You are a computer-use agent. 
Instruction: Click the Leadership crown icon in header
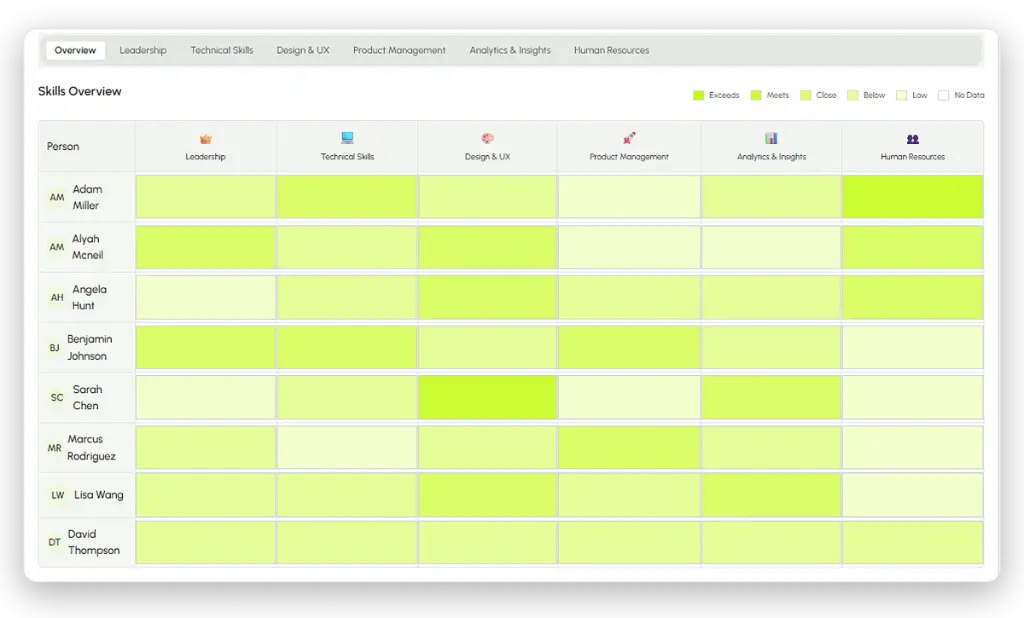point(206,138)
